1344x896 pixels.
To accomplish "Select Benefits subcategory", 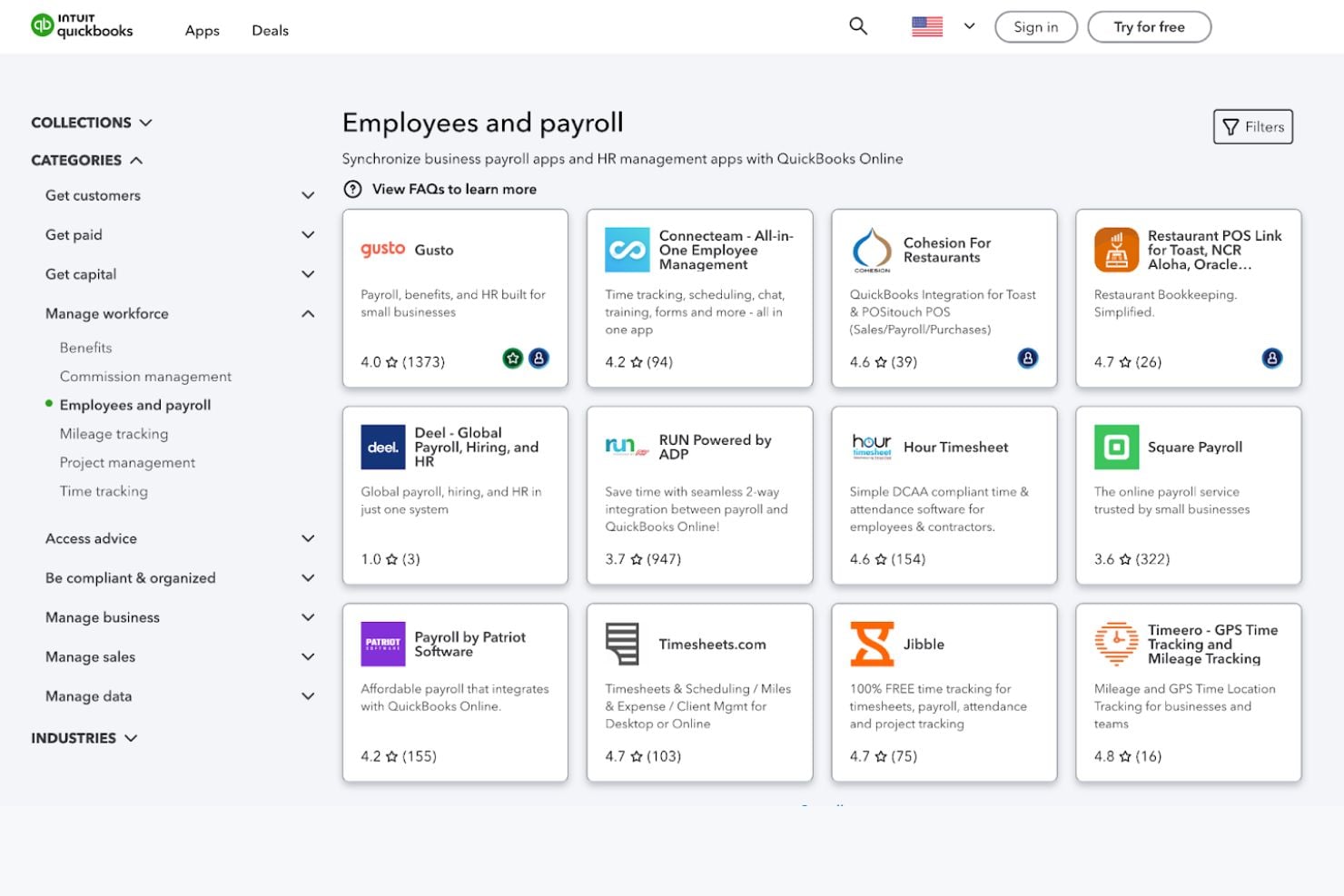I will click(86, 348).
